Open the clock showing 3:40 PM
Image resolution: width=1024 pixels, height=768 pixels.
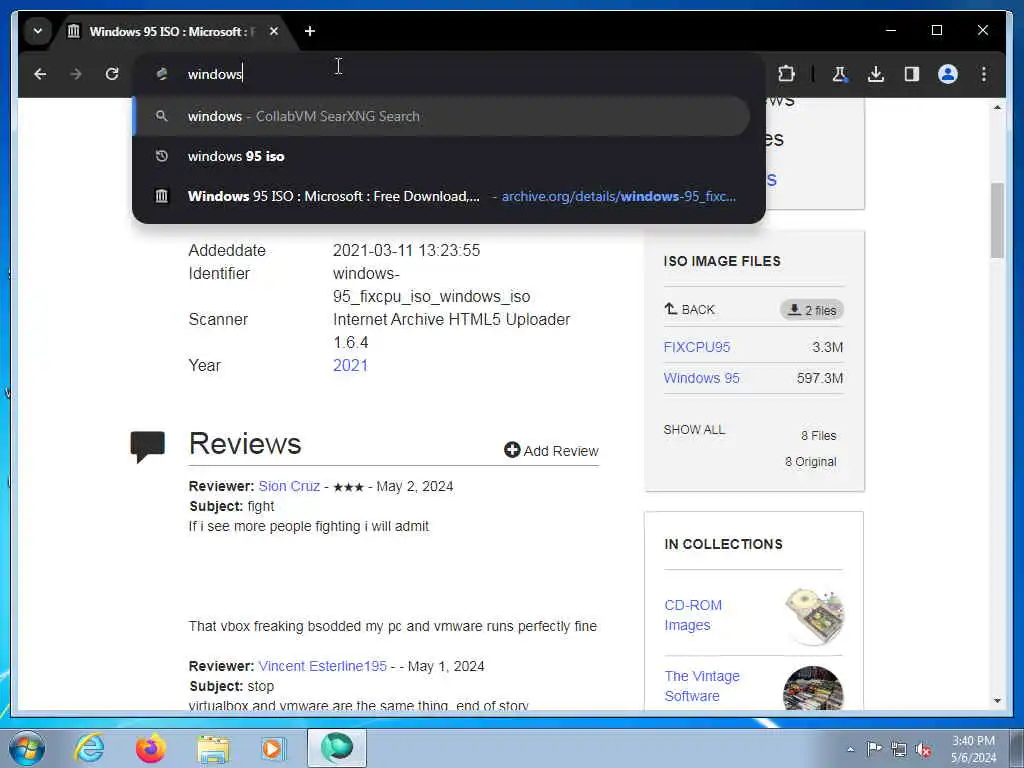[x=973, y=749]
